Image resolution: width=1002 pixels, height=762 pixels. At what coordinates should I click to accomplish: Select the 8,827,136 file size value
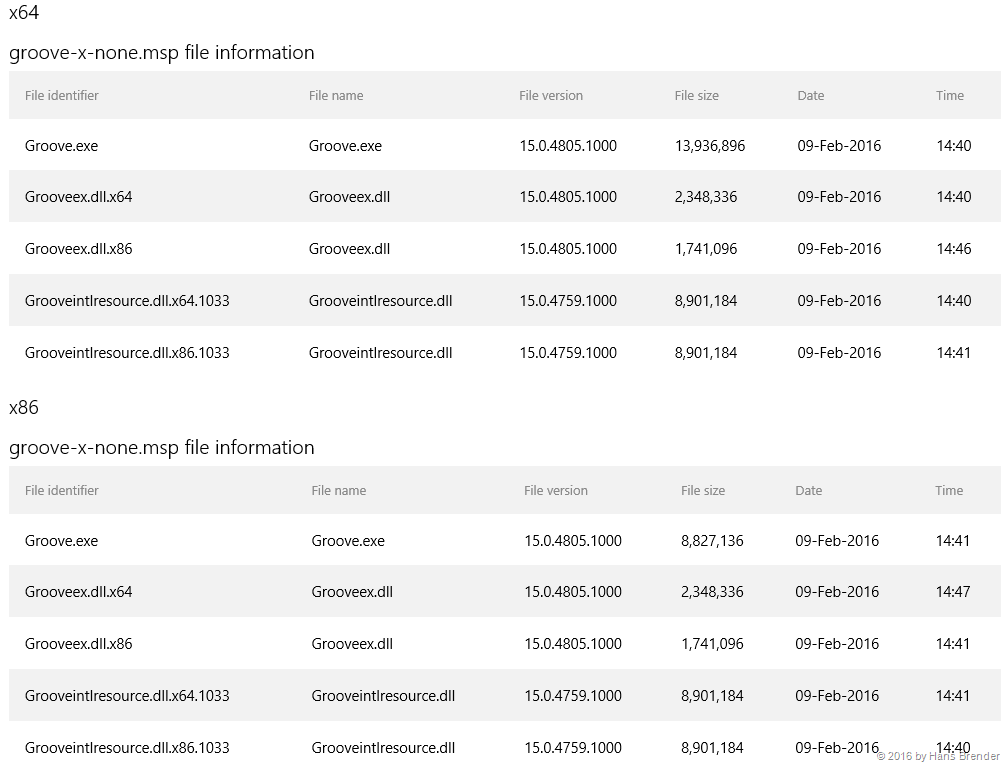(712, 541)
